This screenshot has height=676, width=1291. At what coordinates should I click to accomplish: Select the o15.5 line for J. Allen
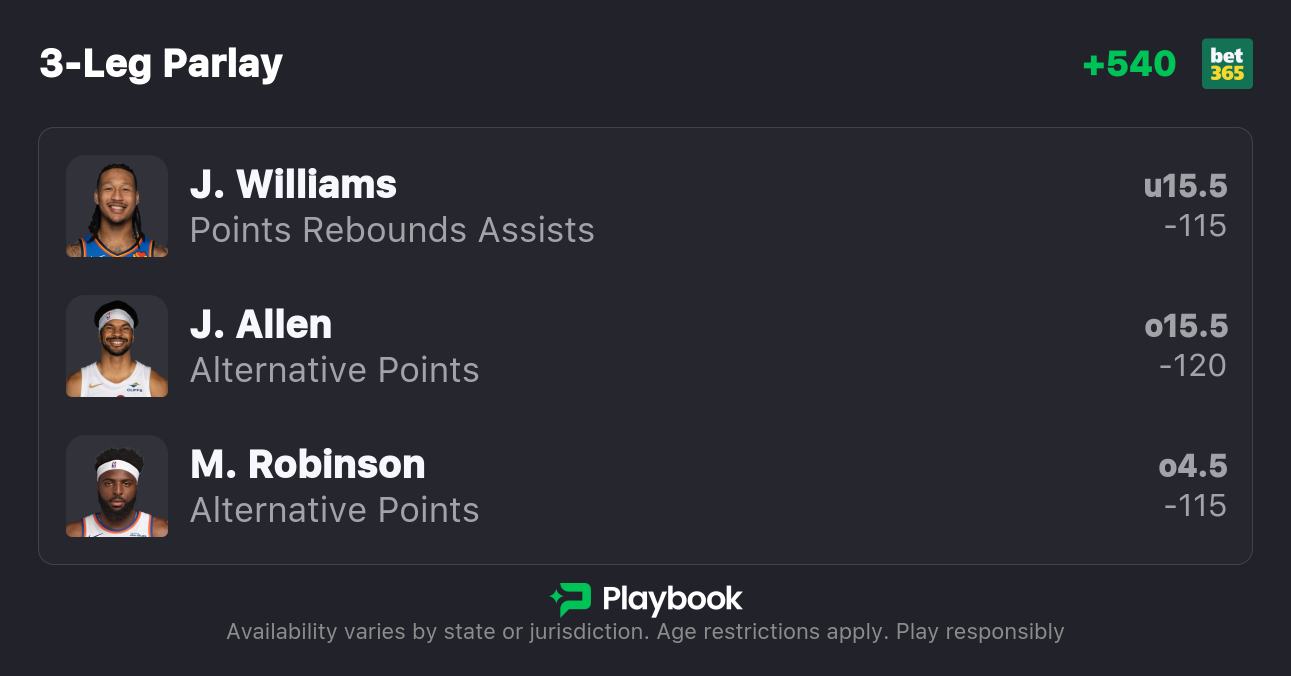click(1185, 326)
